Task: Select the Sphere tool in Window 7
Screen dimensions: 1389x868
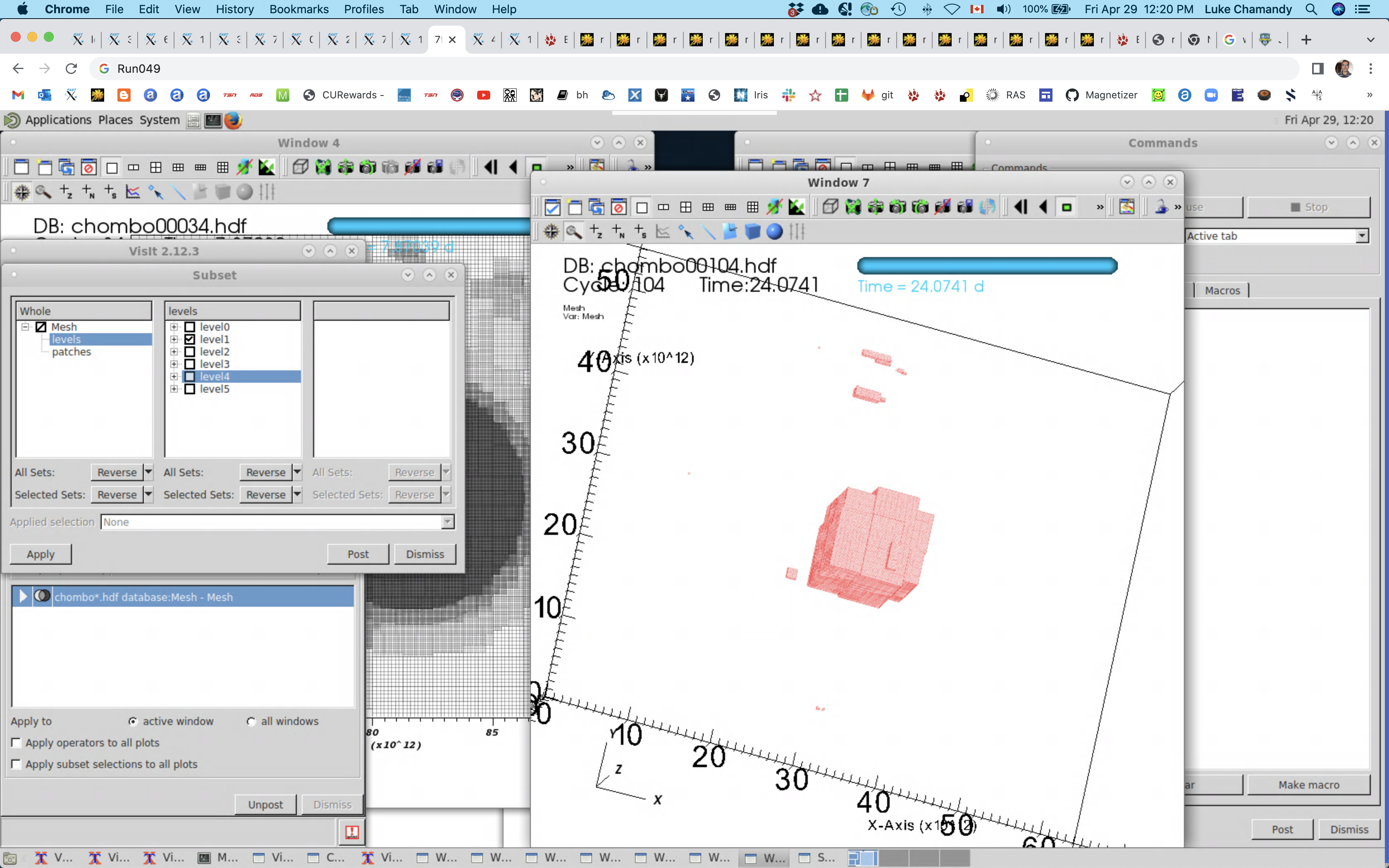Action: (x=774, y=232)
